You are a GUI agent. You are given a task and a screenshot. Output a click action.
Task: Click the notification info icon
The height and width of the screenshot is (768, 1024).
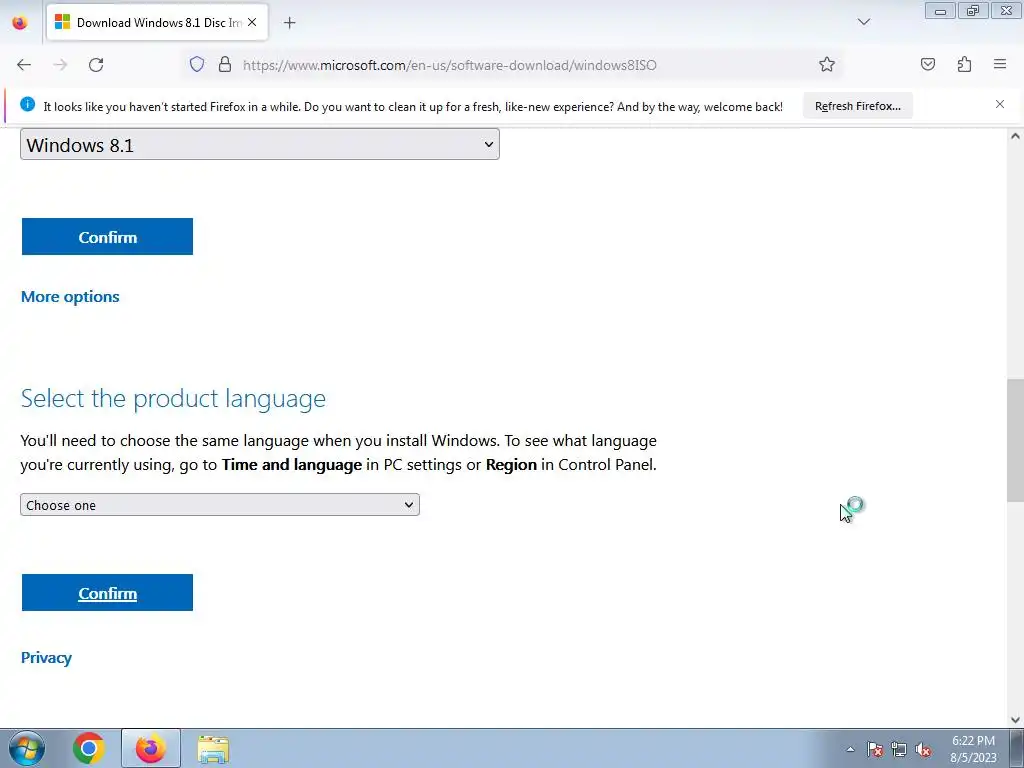pyautogui.click(x=27, y=104)
